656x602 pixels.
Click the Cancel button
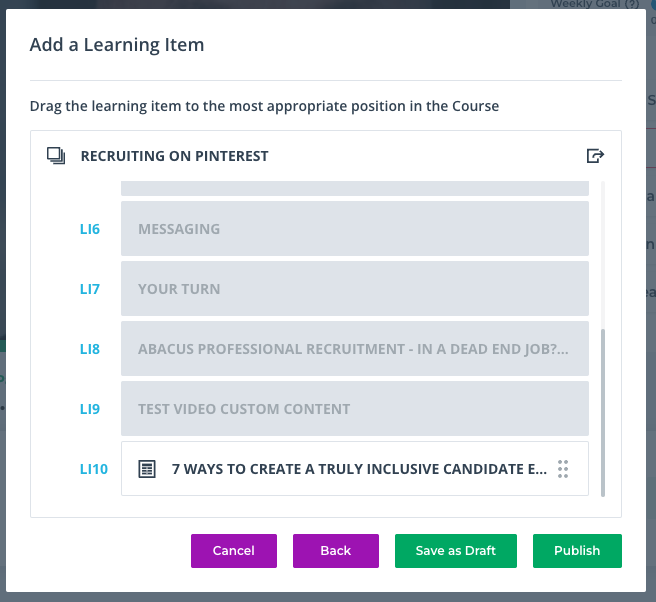(x=234, y=551)
